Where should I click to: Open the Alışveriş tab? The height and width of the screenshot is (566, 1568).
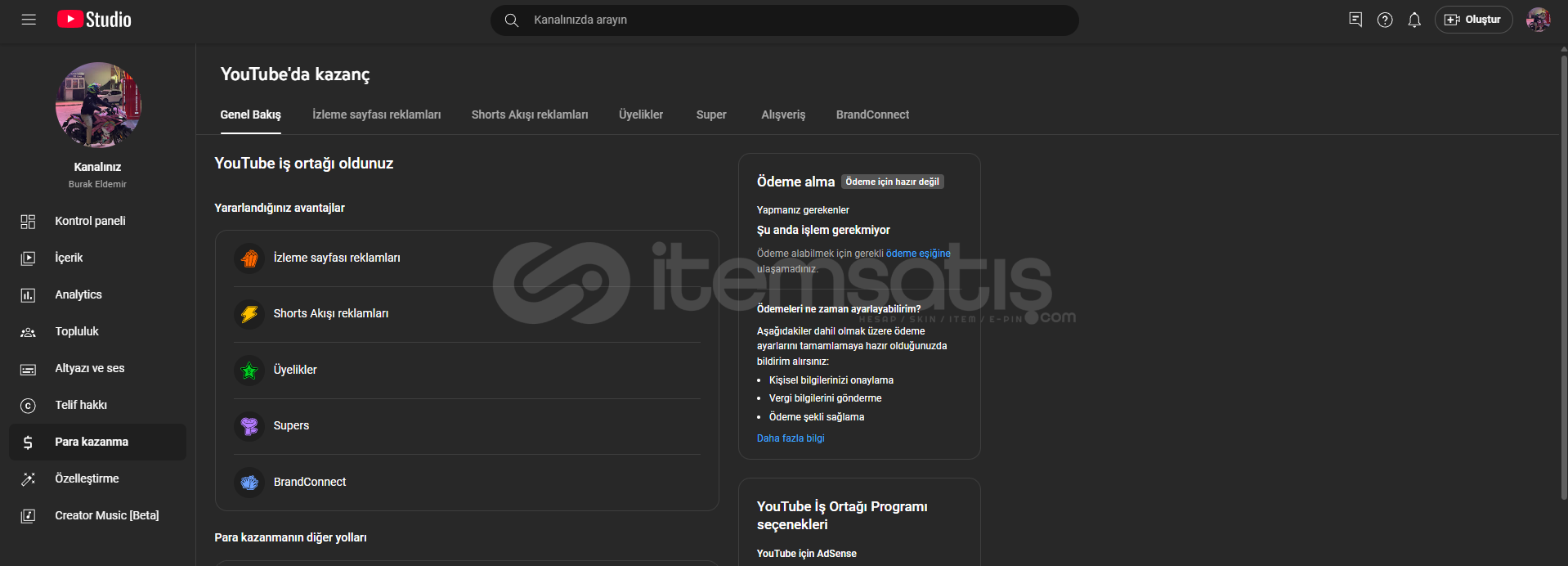point(783,115)
